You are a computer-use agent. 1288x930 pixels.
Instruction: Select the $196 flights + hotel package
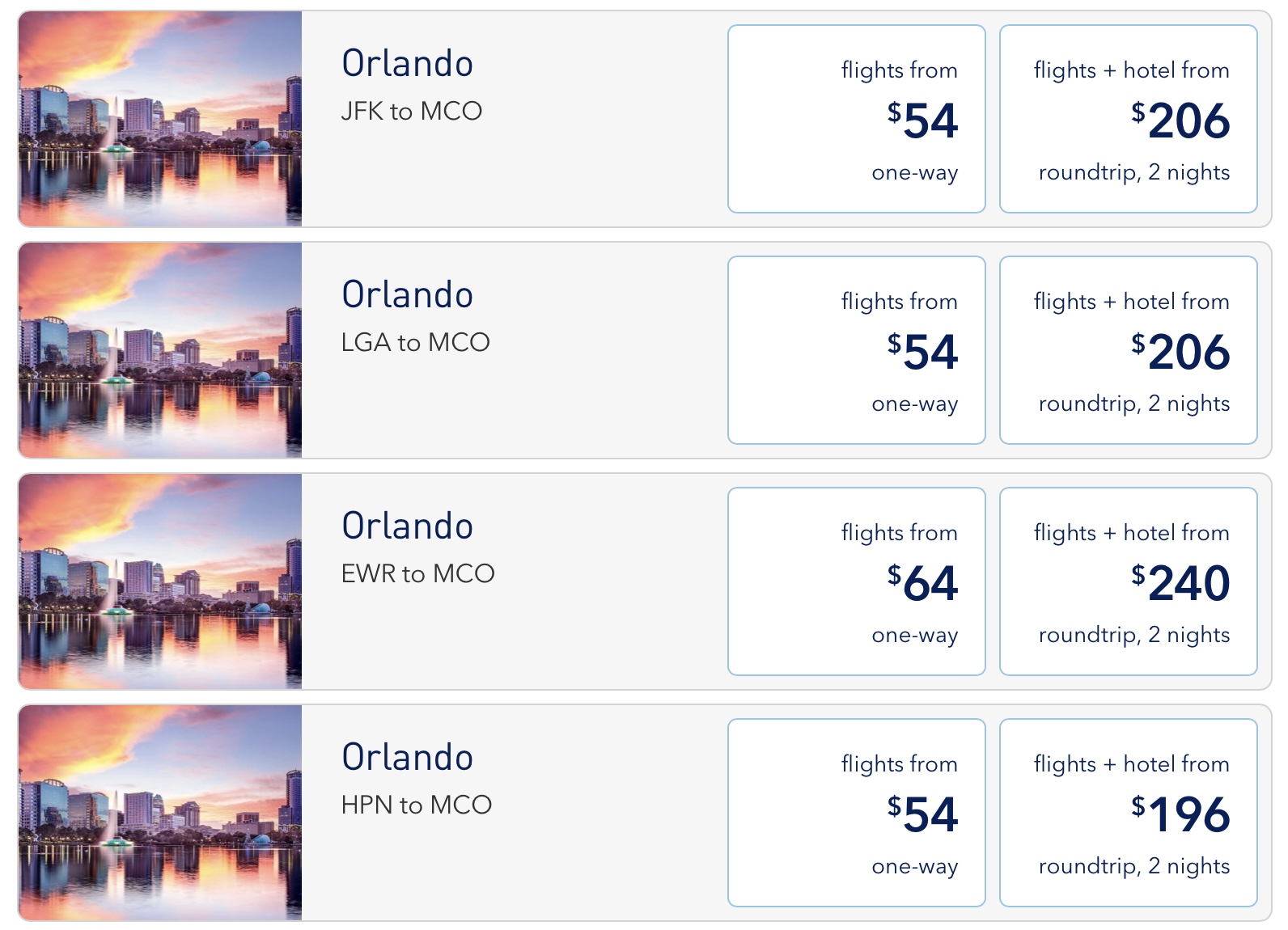1128,813
